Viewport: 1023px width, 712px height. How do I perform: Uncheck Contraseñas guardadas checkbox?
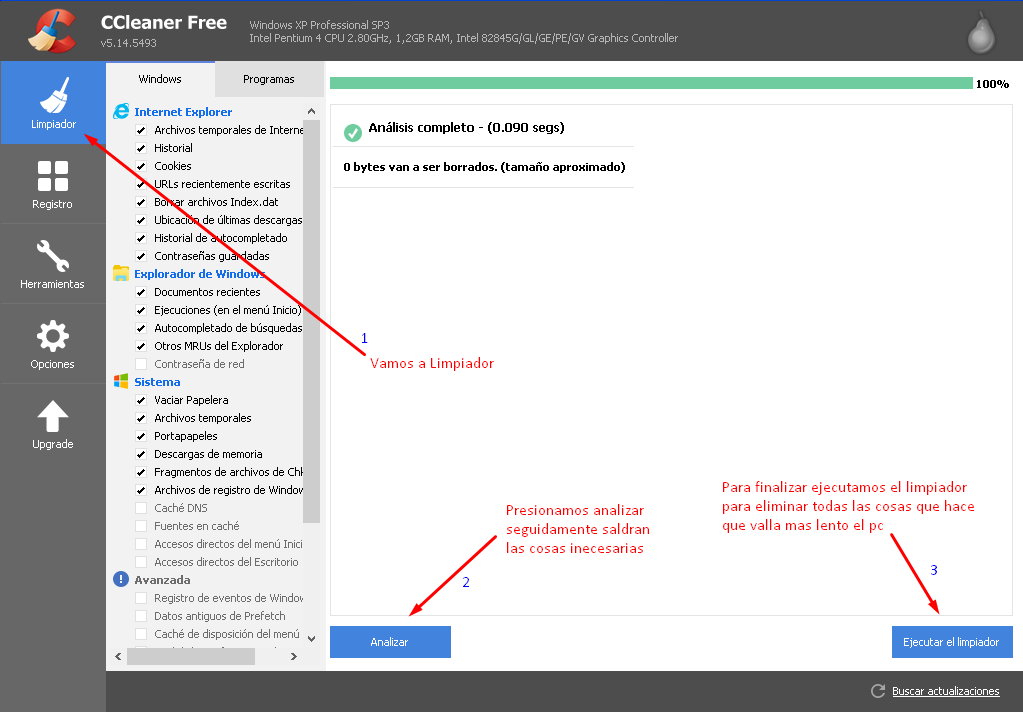coord(141,256)
